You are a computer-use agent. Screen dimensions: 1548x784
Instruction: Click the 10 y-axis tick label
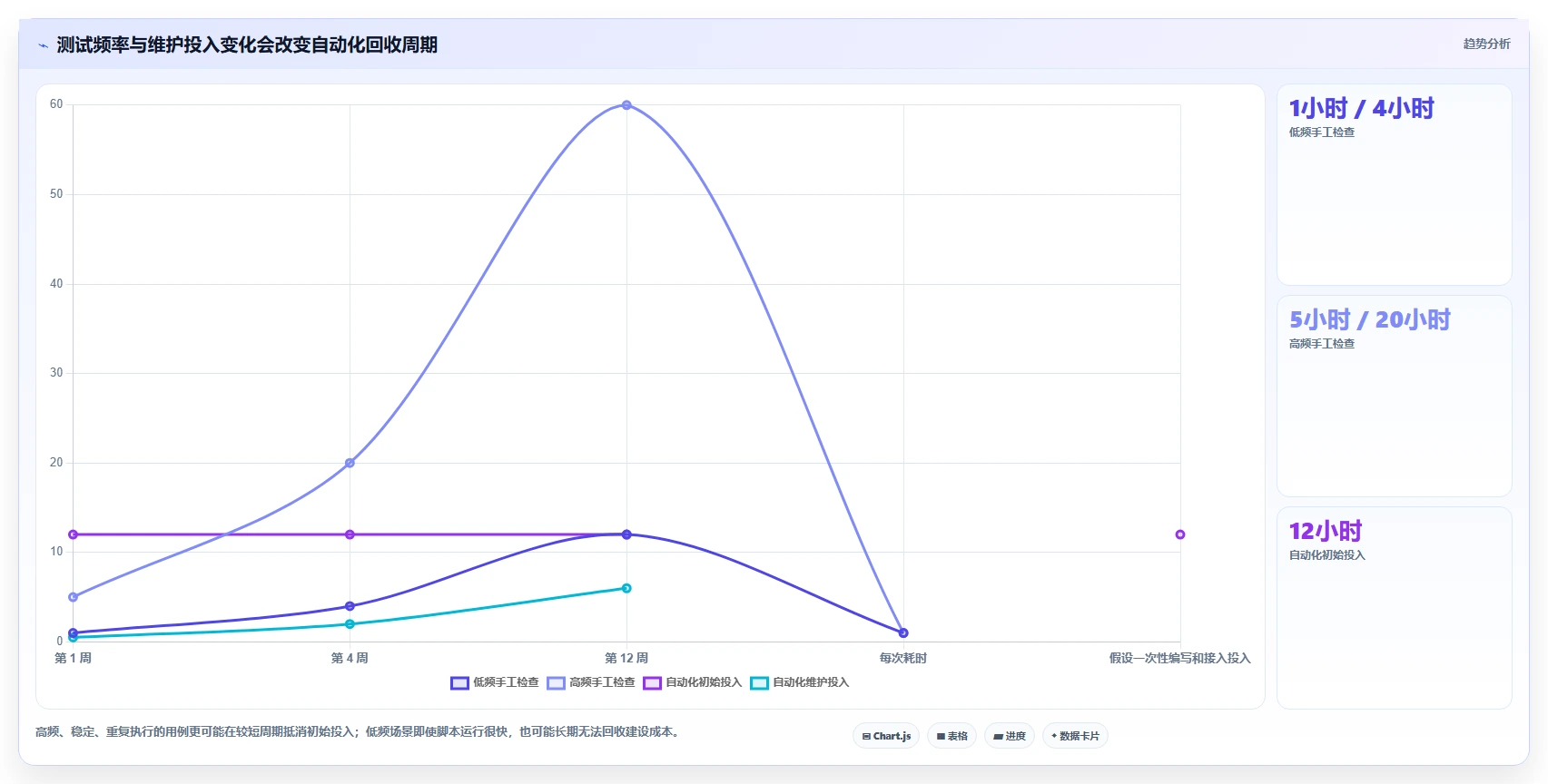pyautogui.click(x=56, y=552)
